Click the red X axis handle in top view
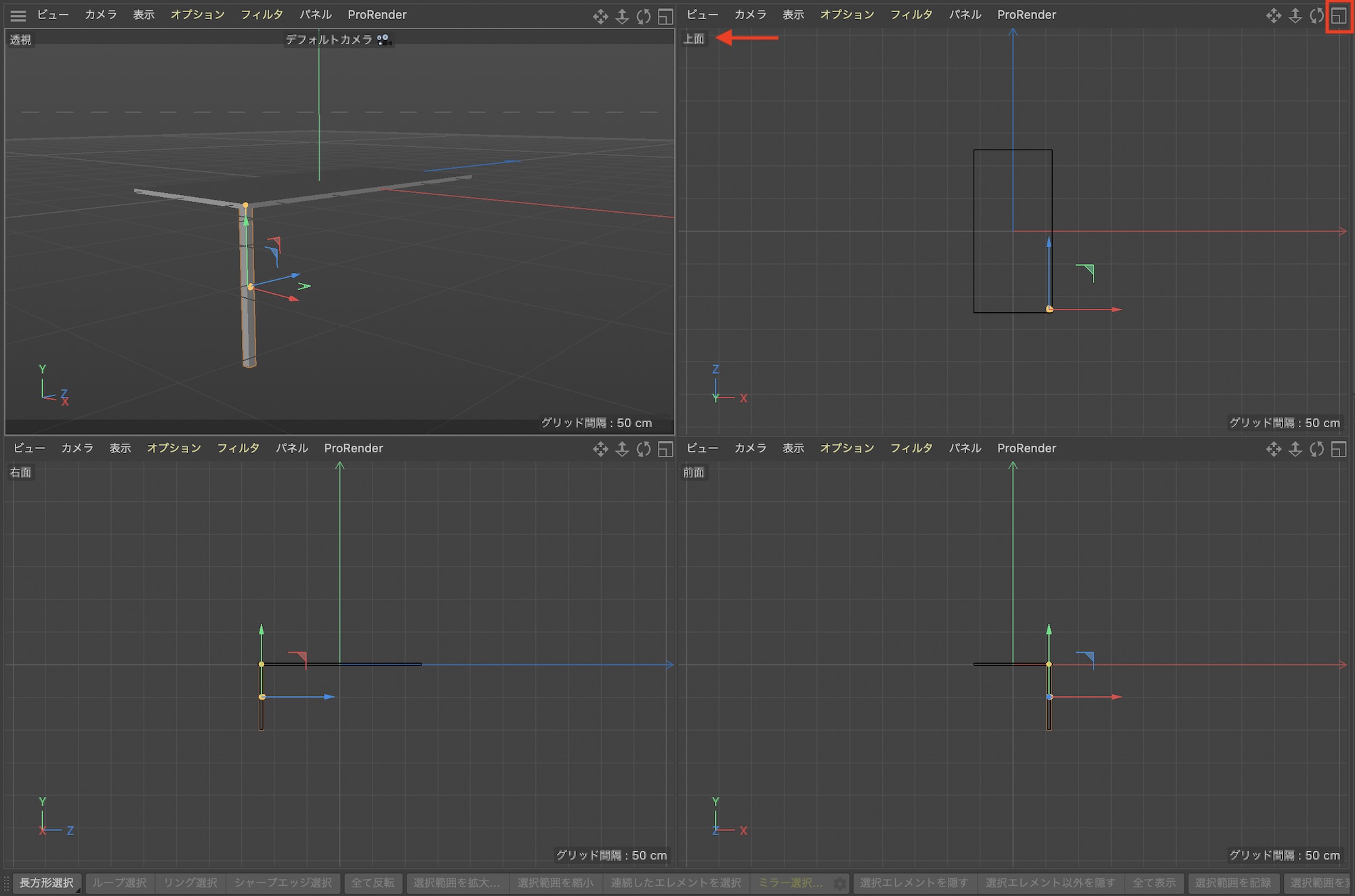This screenshot has width=1355, height=896. 1114,310
